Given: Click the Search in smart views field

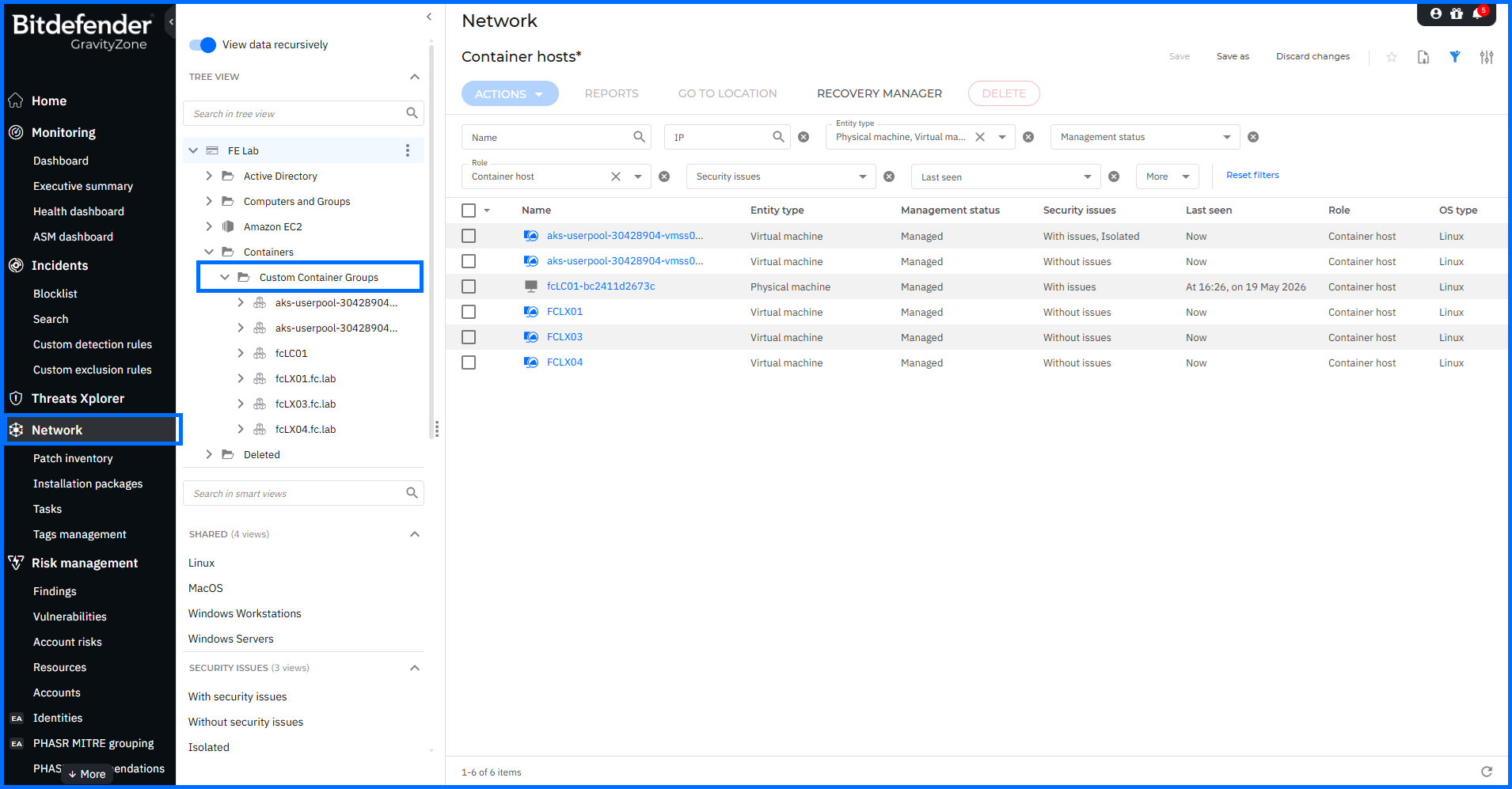Looking at the screenshot, I should [x=303, y=493].
